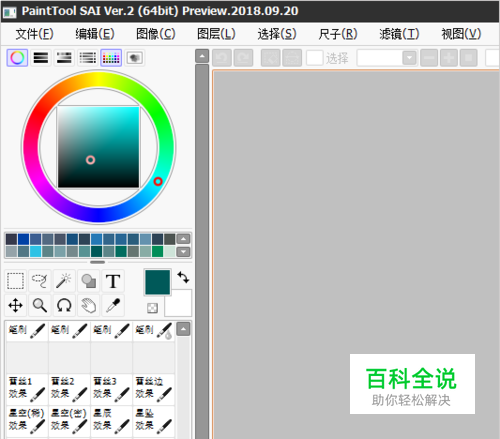Click side panel scroll up arrow

[x=202, y=56]
